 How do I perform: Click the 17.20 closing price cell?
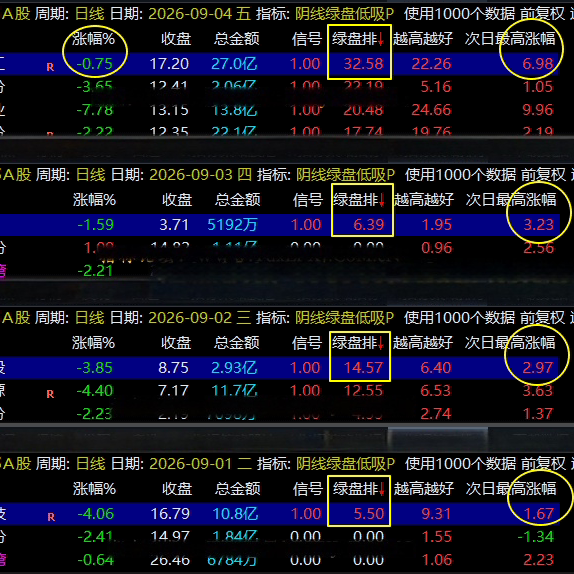[x=169, y=64]
